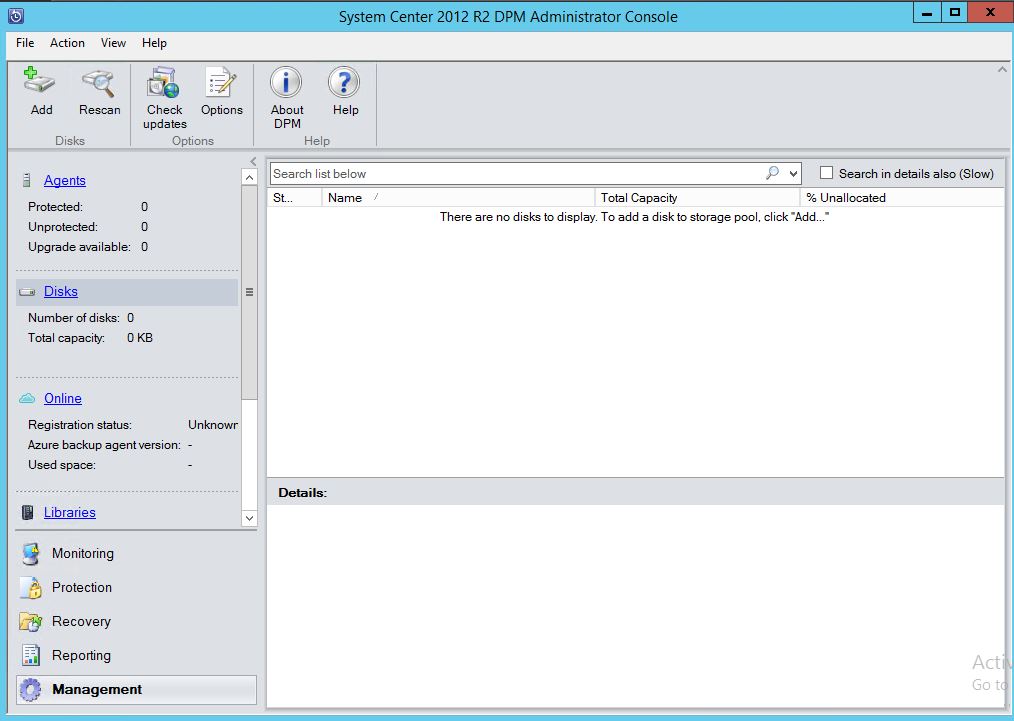This screenshot has width=1014, height=721.
Task: Open the Help menu
Action: click(154, 43)
